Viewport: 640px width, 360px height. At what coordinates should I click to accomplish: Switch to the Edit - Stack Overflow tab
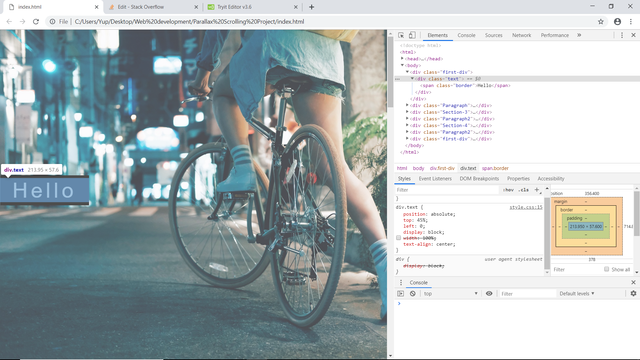(x=153, y=7)
